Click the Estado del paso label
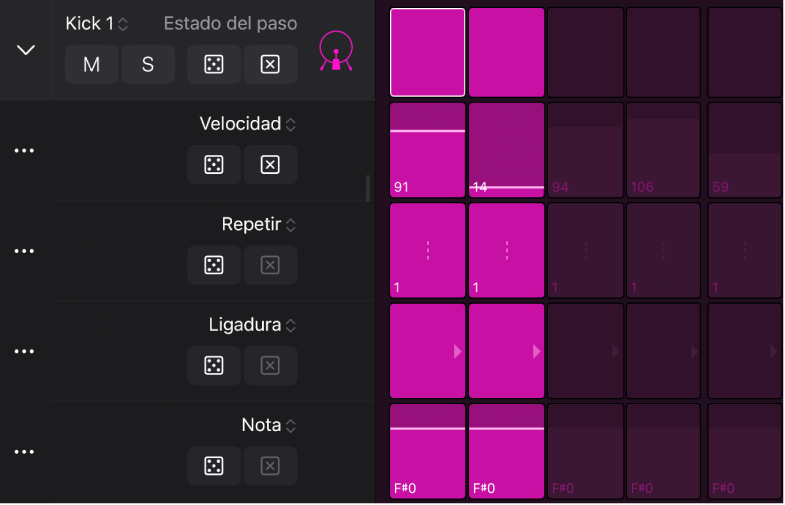 [x=230, y=23]
